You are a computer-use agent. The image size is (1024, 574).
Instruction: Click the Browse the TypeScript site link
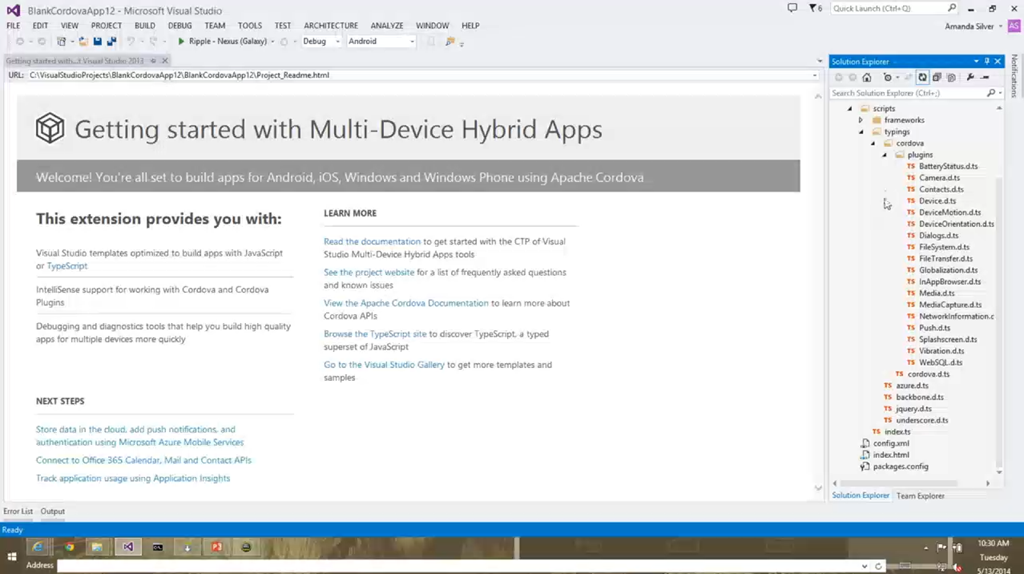(x=375, y=334)
